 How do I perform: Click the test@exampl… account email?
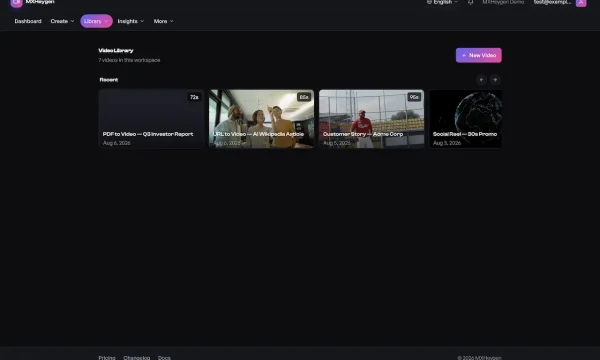[552, 2]
